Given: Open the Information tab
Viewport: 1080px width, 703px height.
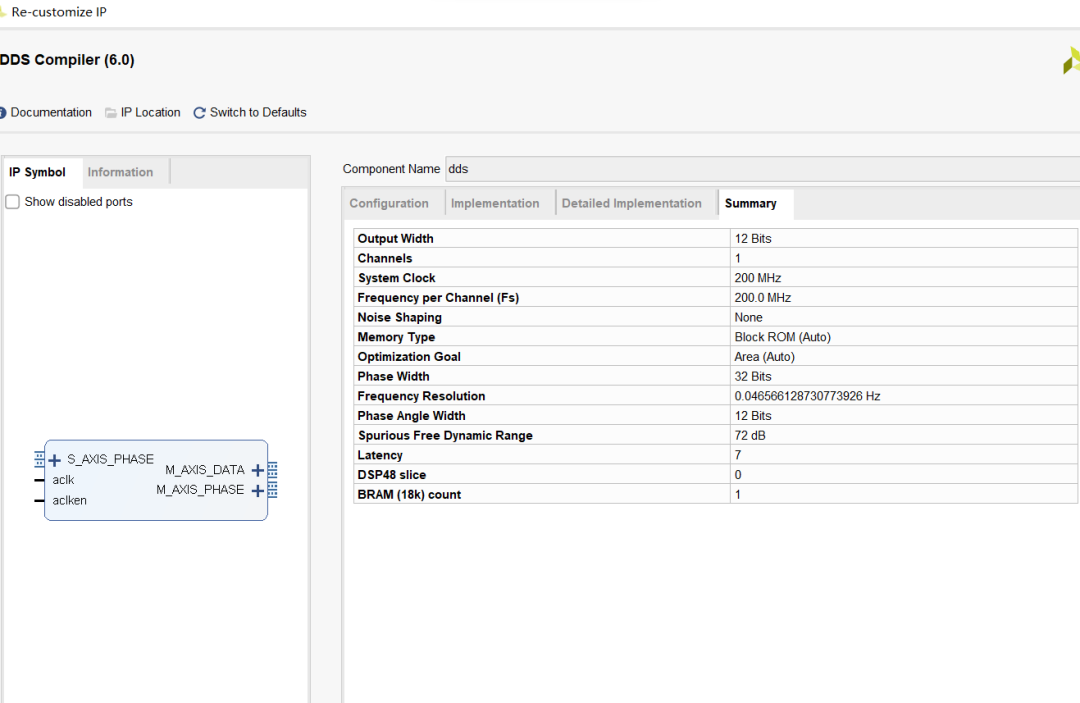Looking at the screenshot, I should [121, 172].
